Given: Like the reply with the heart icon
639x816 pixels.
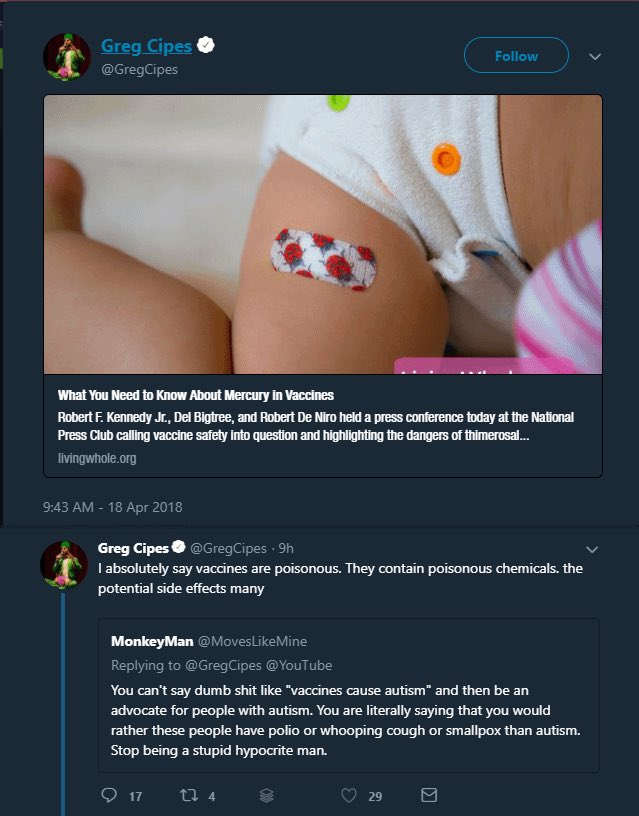Looking at the screenshot, I should pos(349,795).
